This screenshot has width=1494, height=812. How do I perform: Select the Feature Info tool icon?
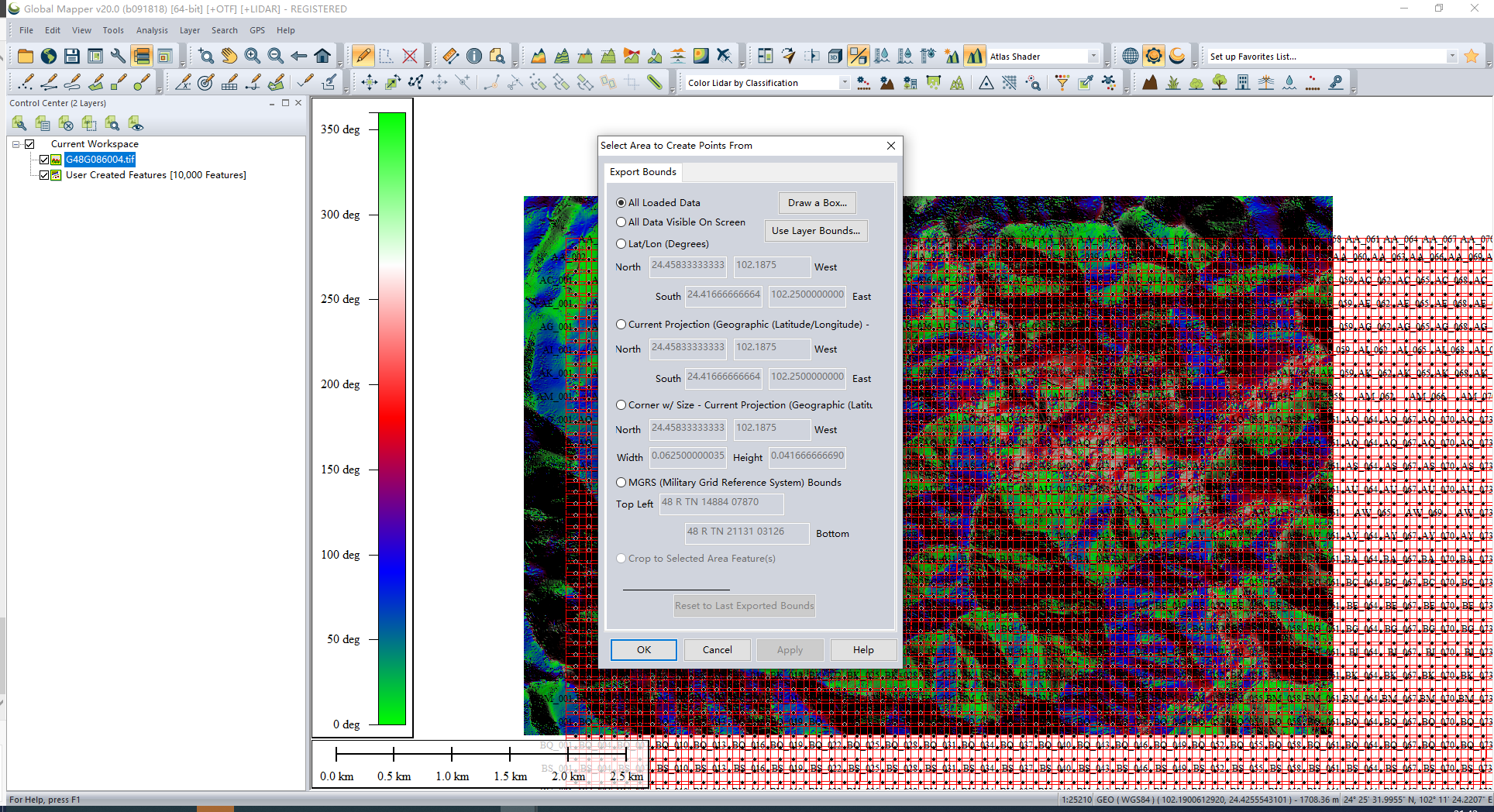(474, 56)
